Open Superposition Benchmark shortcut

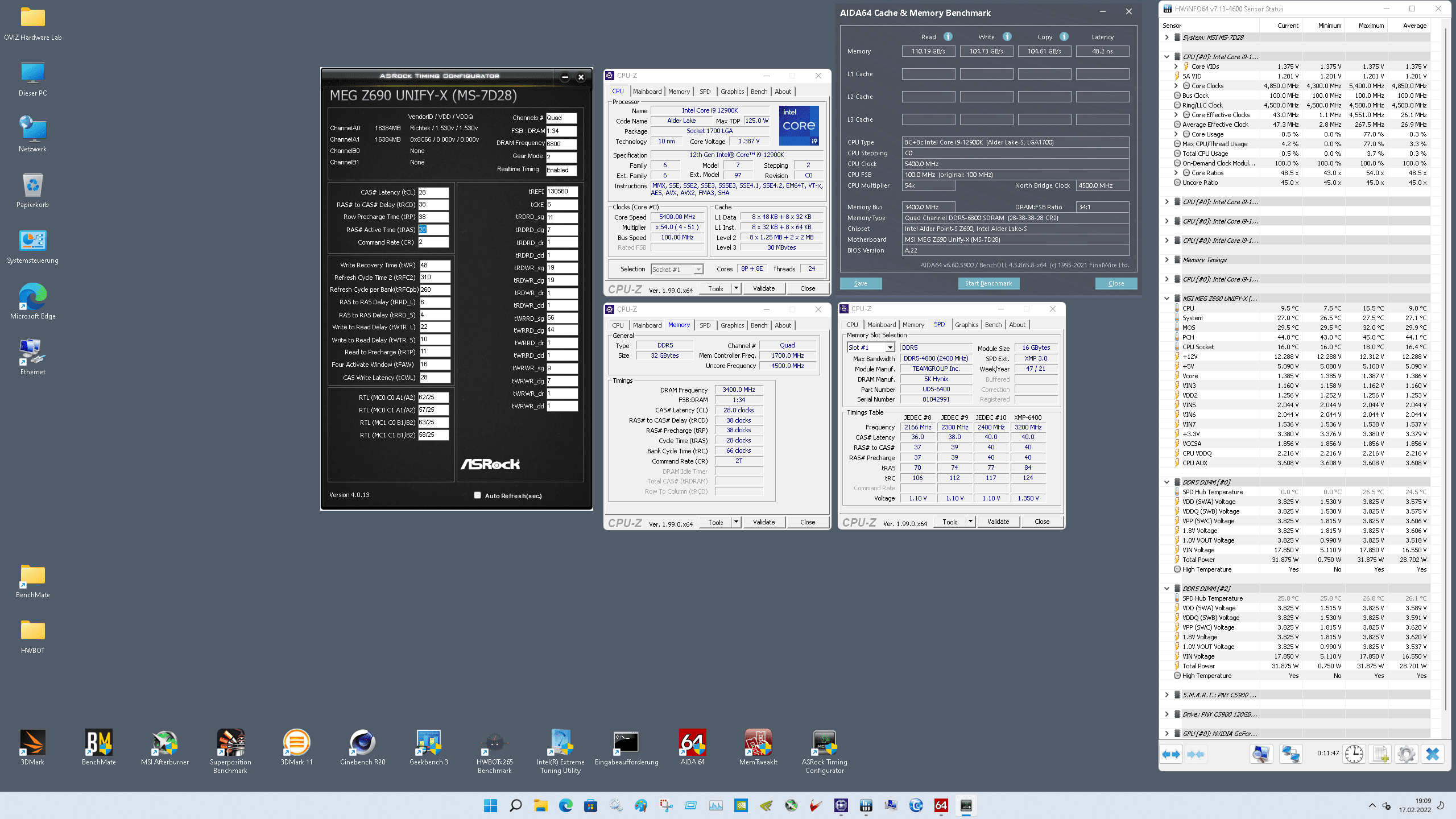click(x=230, y=752)
